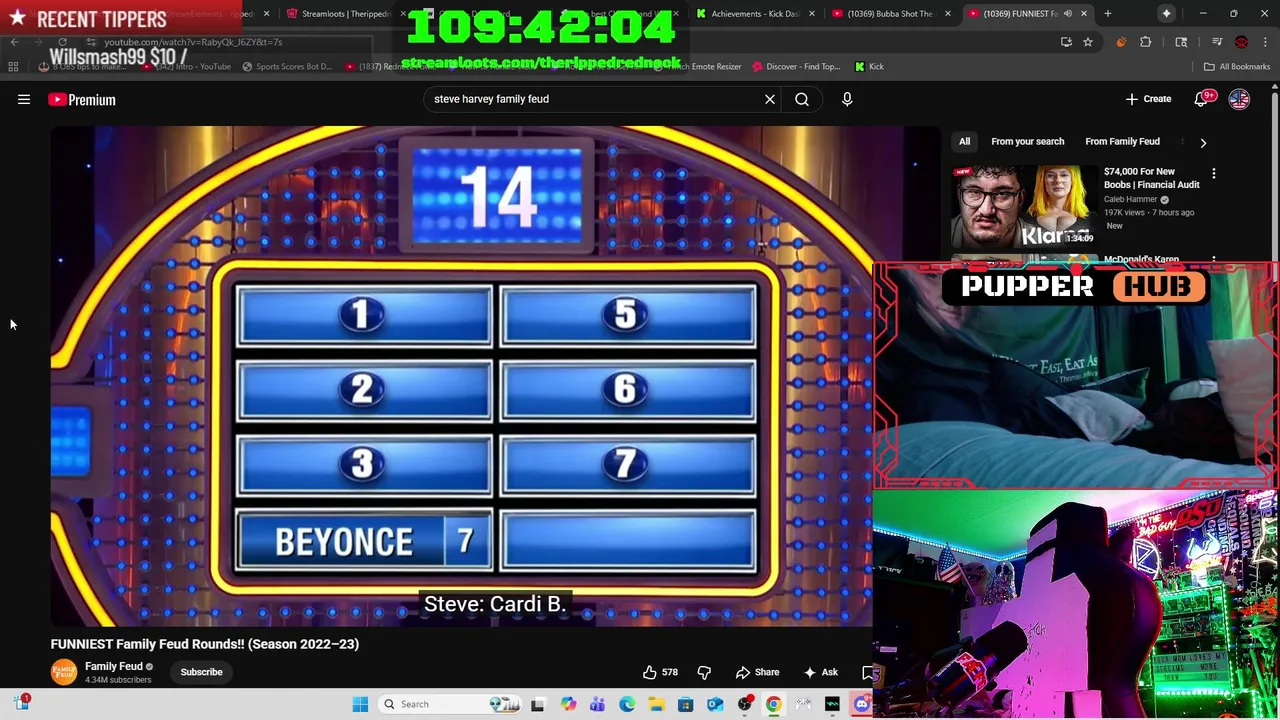
Task: Launch Copilot from the taskbar
Action: pyautogui.click(x=568, y=704)
